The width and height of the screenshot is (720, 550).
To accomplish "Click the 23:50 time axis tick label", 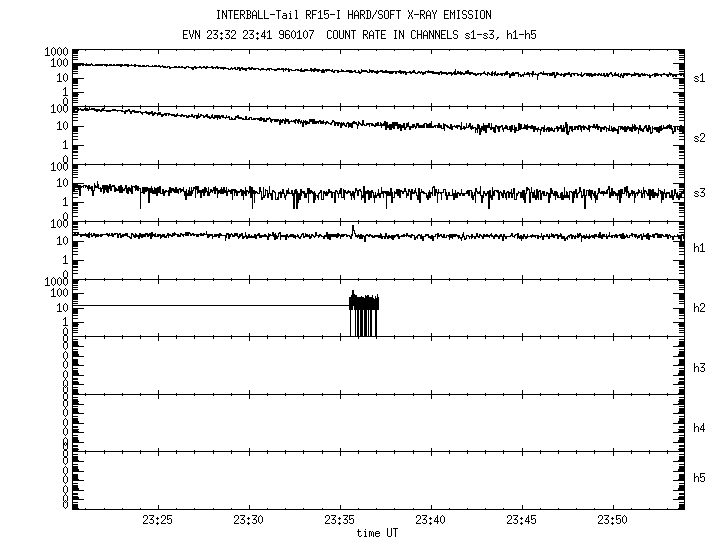I will [x=613, y=520].
